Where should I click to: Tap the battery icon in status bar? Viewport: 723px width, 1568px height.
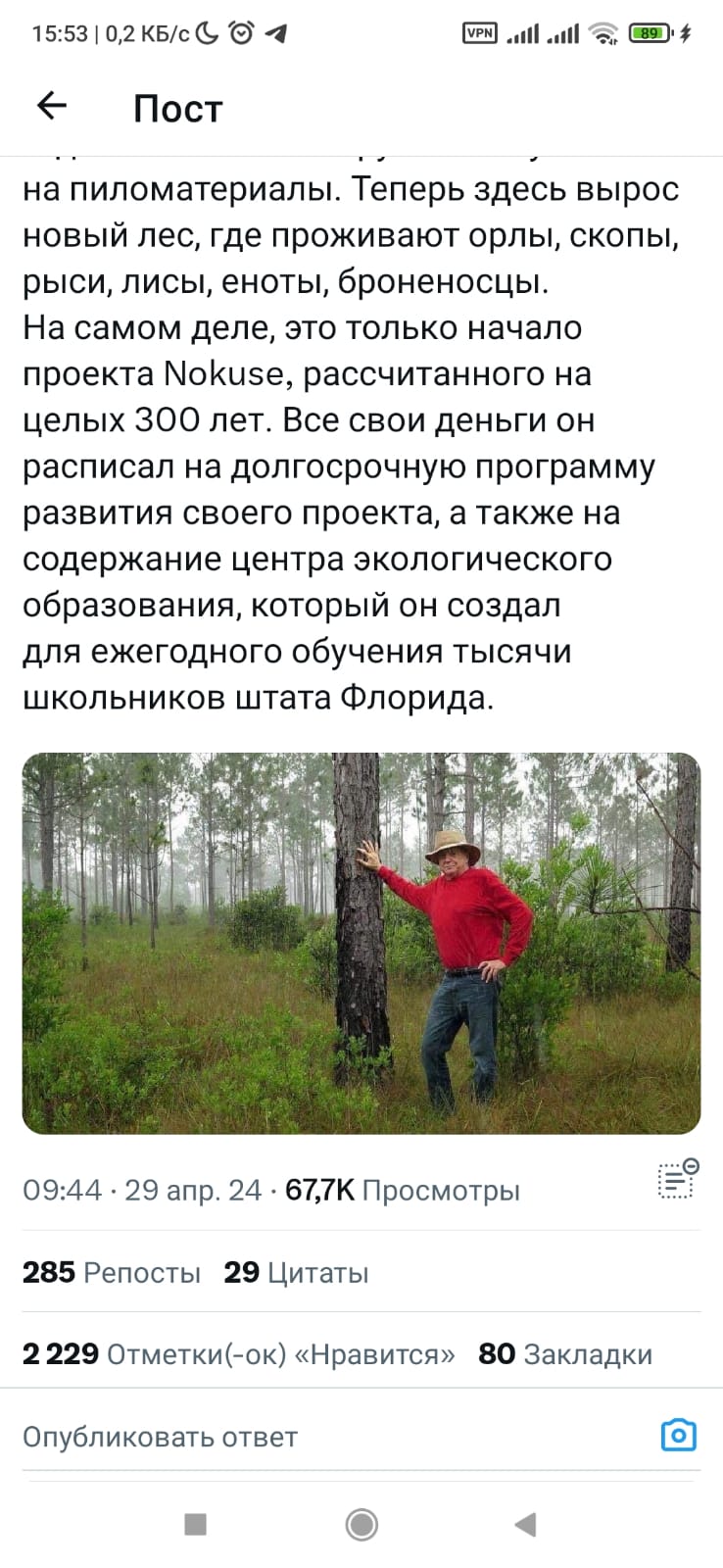pyautogui.click(x=651, y=33)
